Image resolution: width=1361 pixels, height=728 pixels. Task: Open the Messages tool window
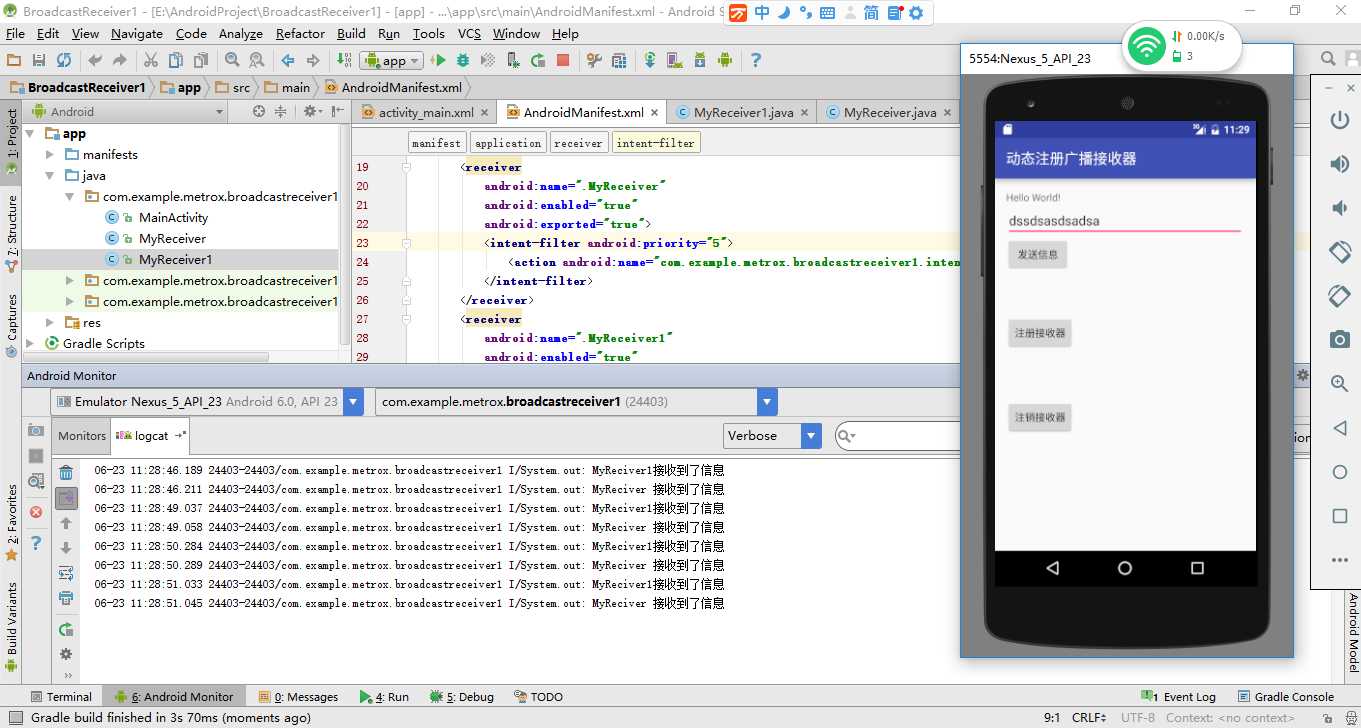[298, 696]
